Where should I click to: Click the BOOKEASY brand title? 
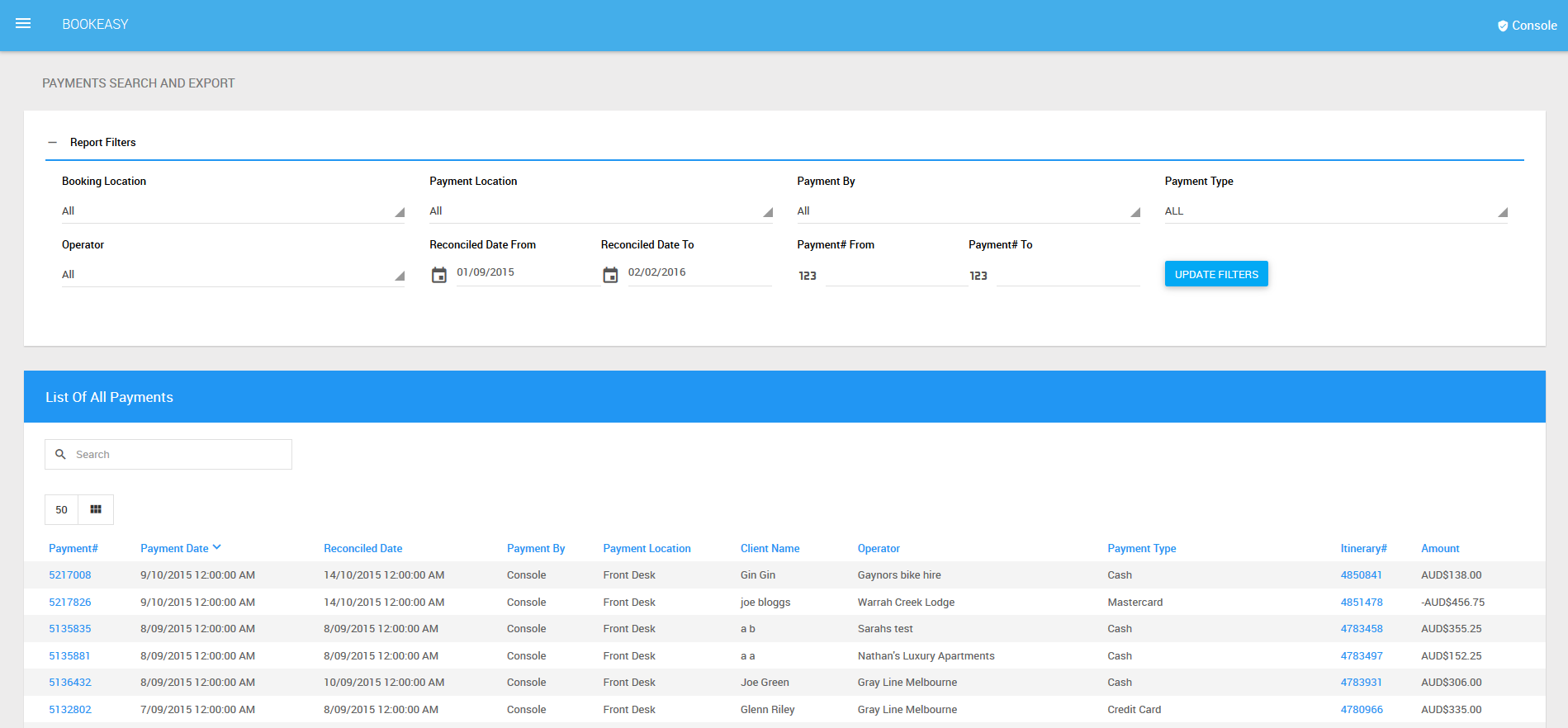96,24
